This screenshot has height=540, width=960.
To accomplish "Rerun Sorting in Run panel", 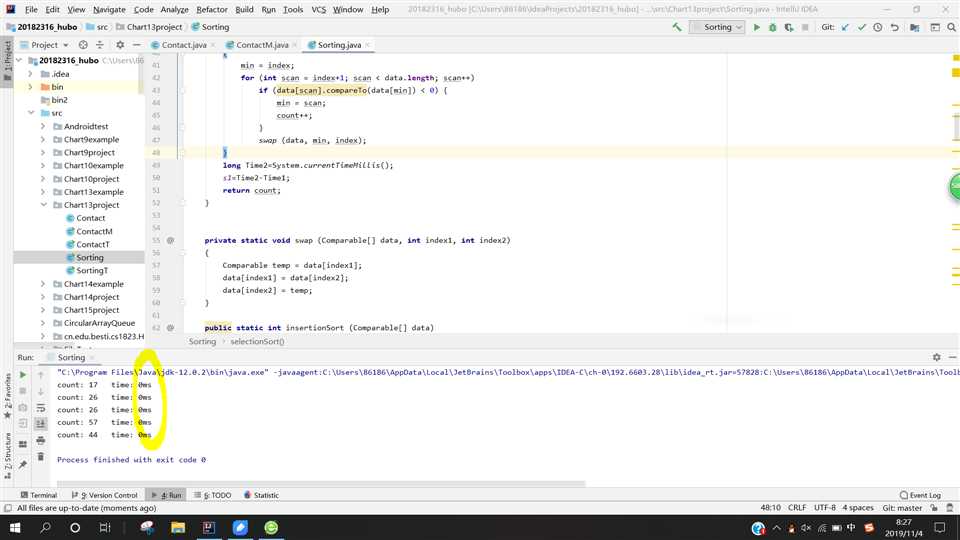I will click(x=23, y=375).
